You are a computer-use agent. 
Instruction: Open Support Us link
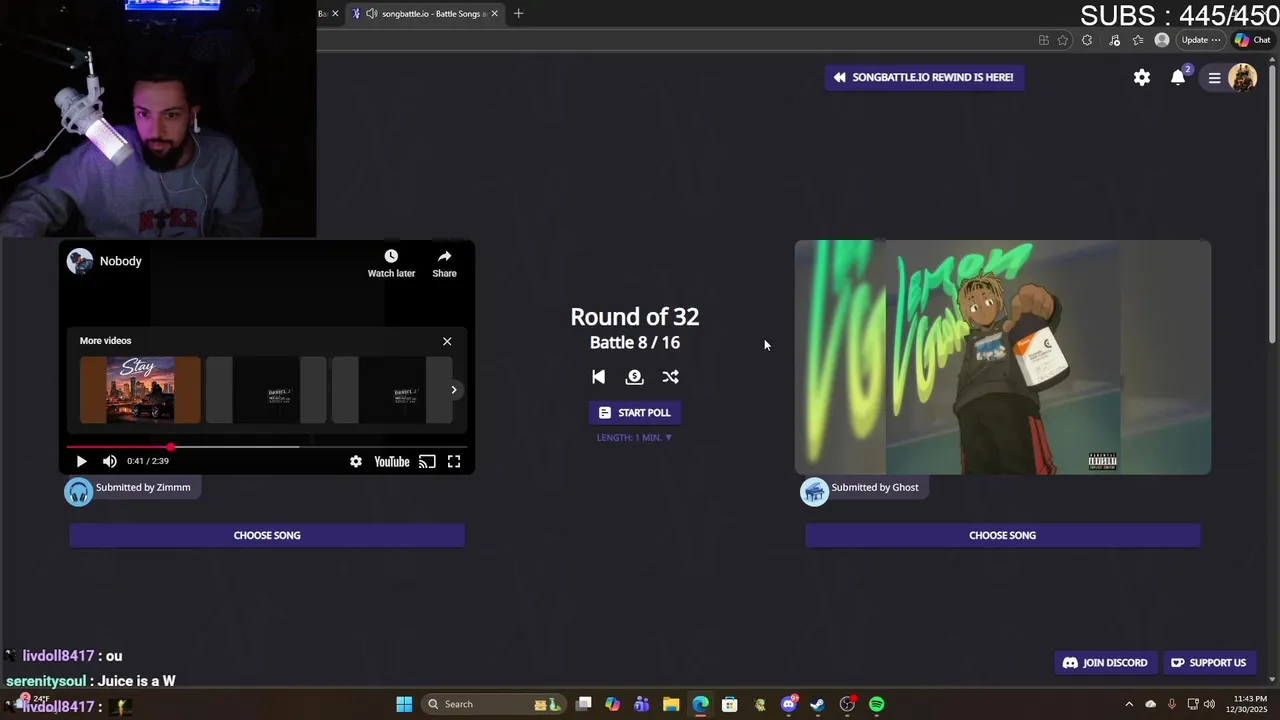coord(1208,663)
